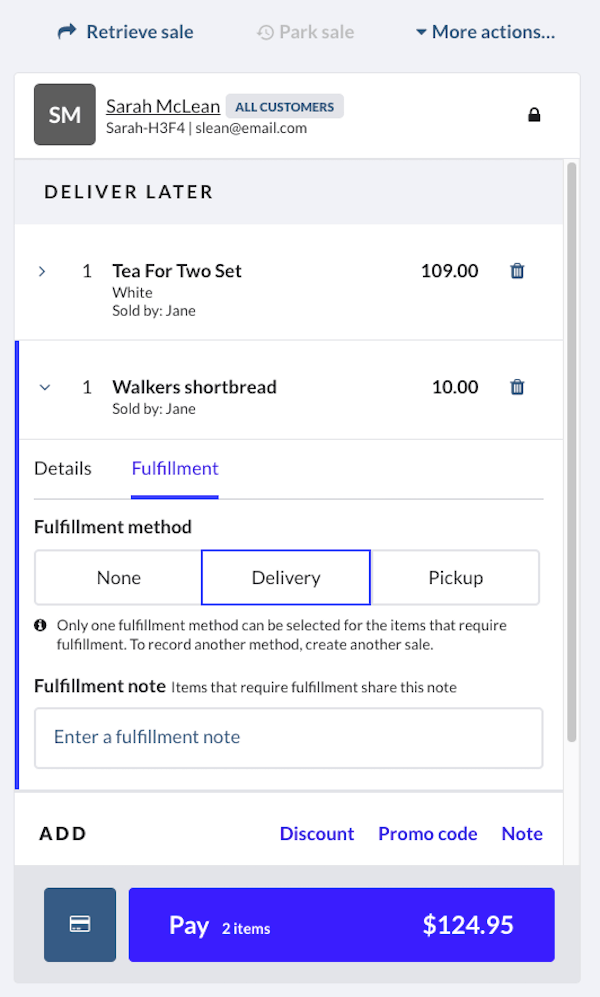
Task: Open the card payment icon button
Action: tap(80, 925)
